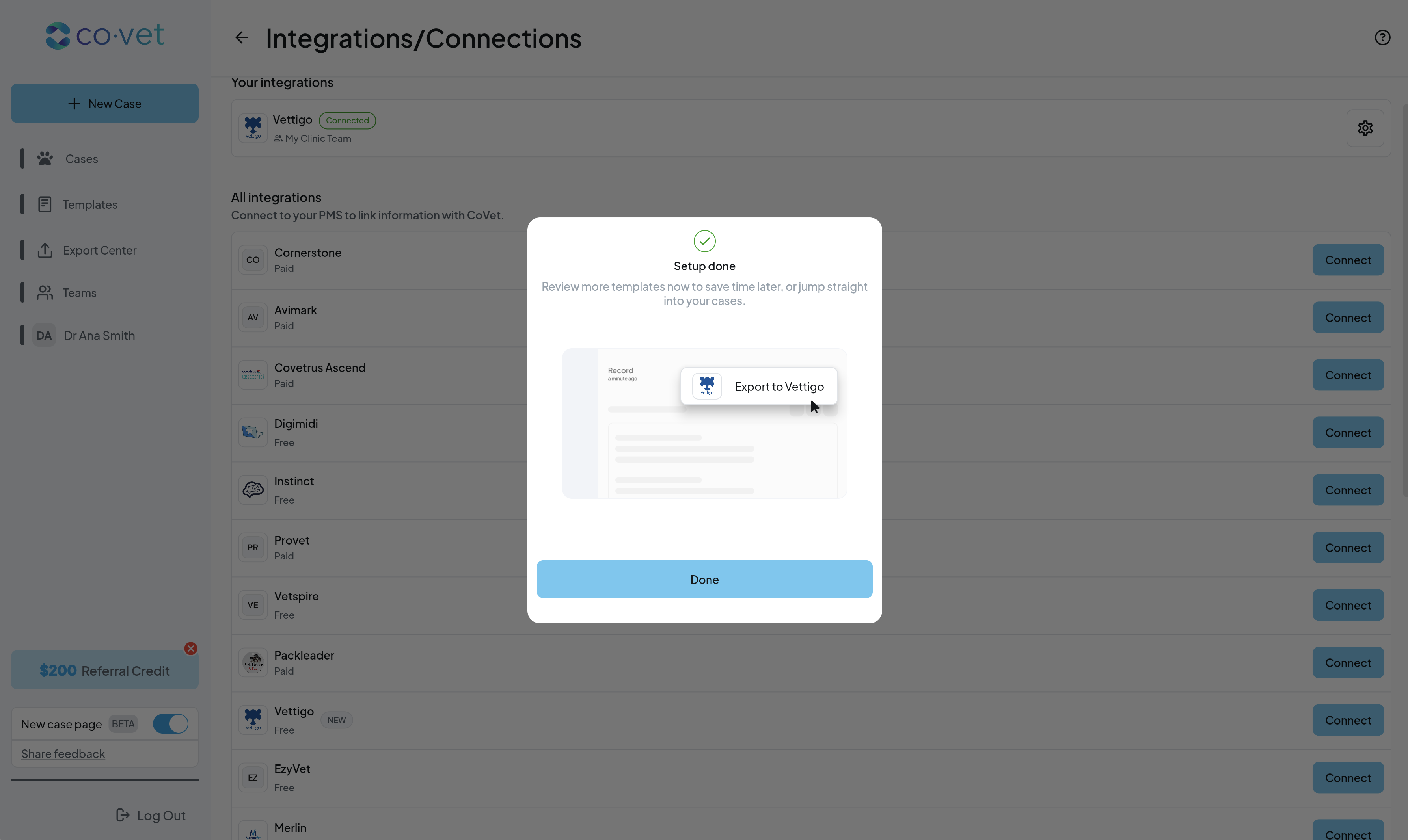Open the help question mark icon

coord(1382,37)
